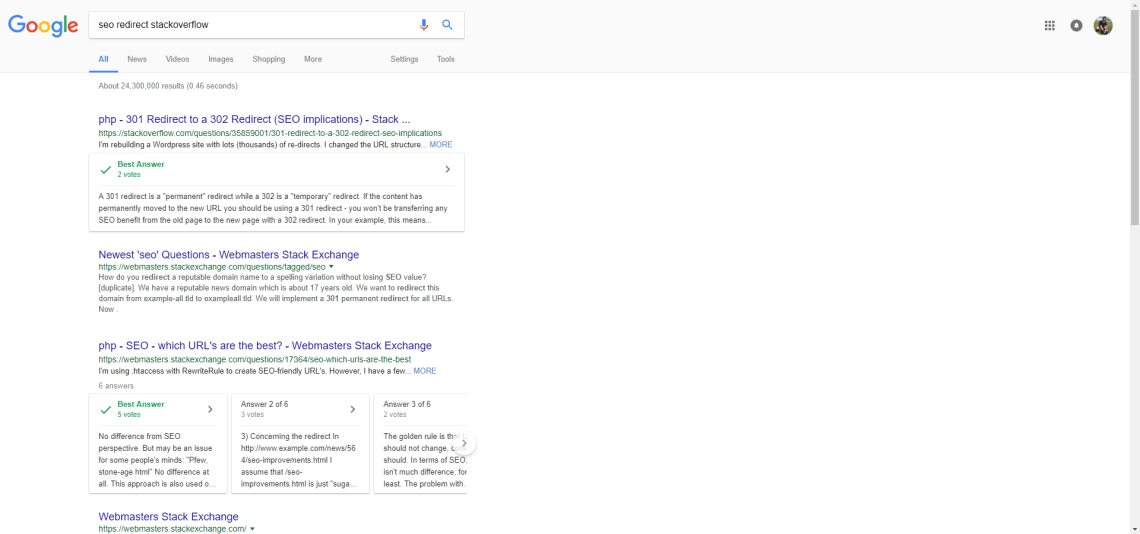Viewport: 1140px width, 534px height.
Task: Click the page vertical scrollbar thumb
Action: (1134, 115)
